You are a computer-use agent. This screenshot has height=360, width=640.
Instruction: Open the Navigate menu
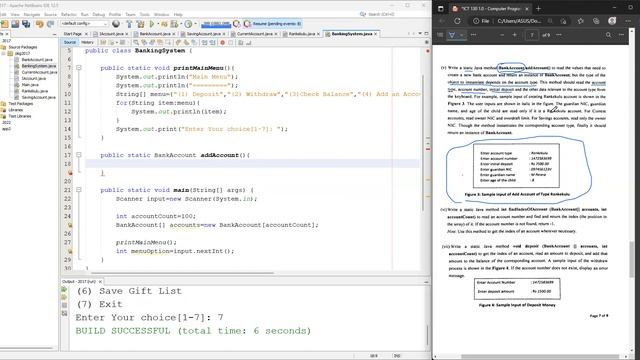click(x=32, y=14)
